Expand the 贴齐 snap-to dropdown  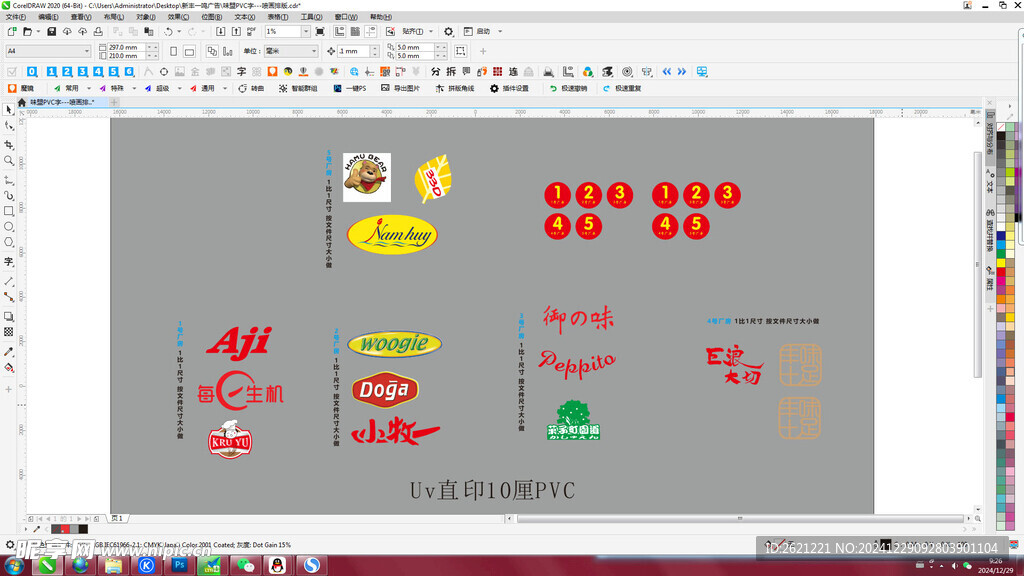point(431,31)
